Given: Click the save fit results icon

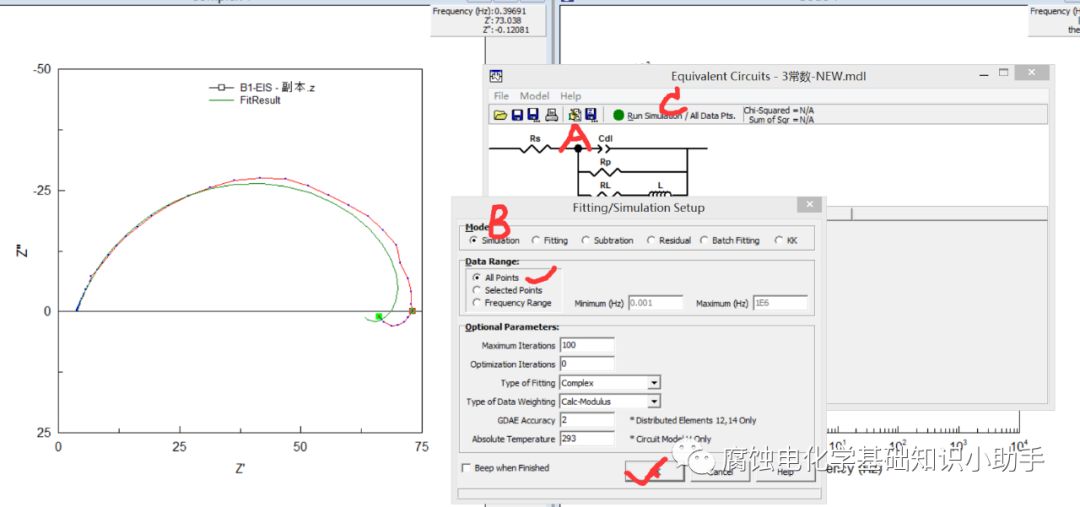Looking at the screenshot, I should (x=591, y=116).
